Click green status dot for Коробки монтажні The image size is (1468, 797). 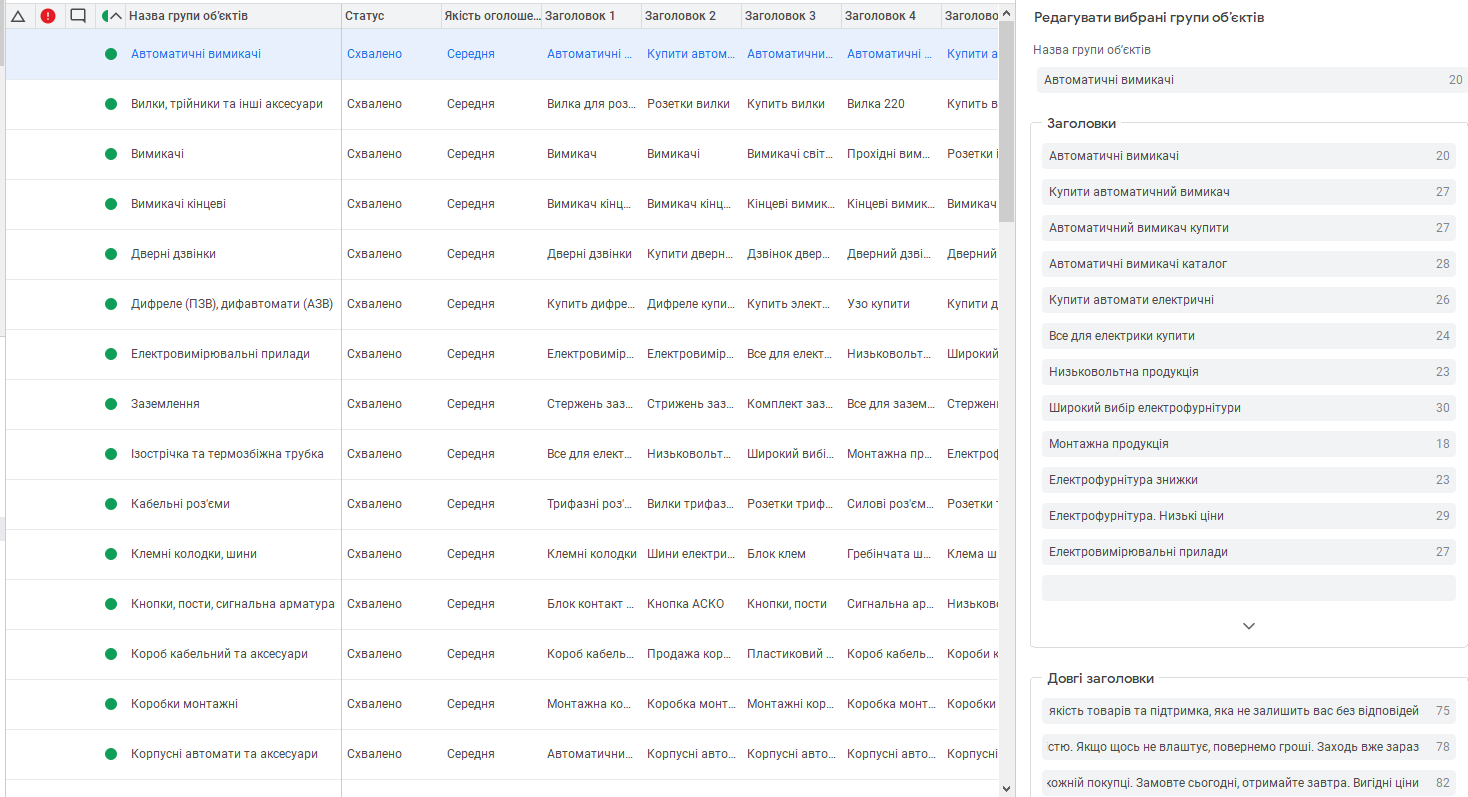pyautogui.click(x=111, y=704)
